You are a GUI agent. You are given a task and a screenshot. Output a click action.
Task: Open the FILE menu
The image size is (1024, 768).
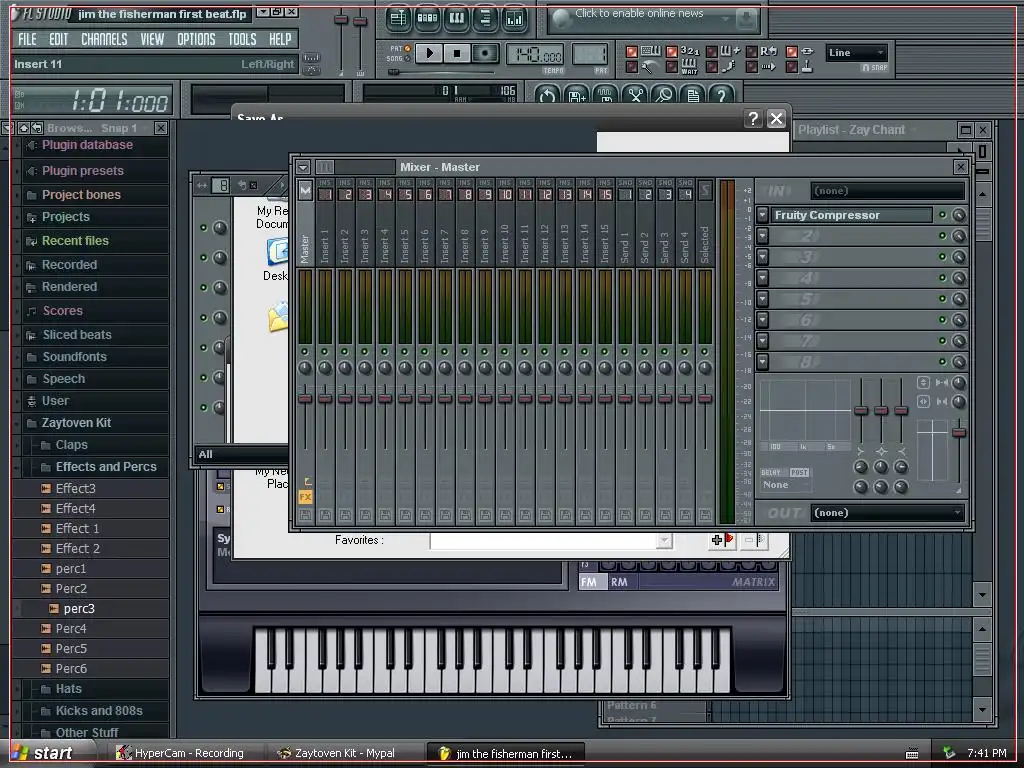27,39
